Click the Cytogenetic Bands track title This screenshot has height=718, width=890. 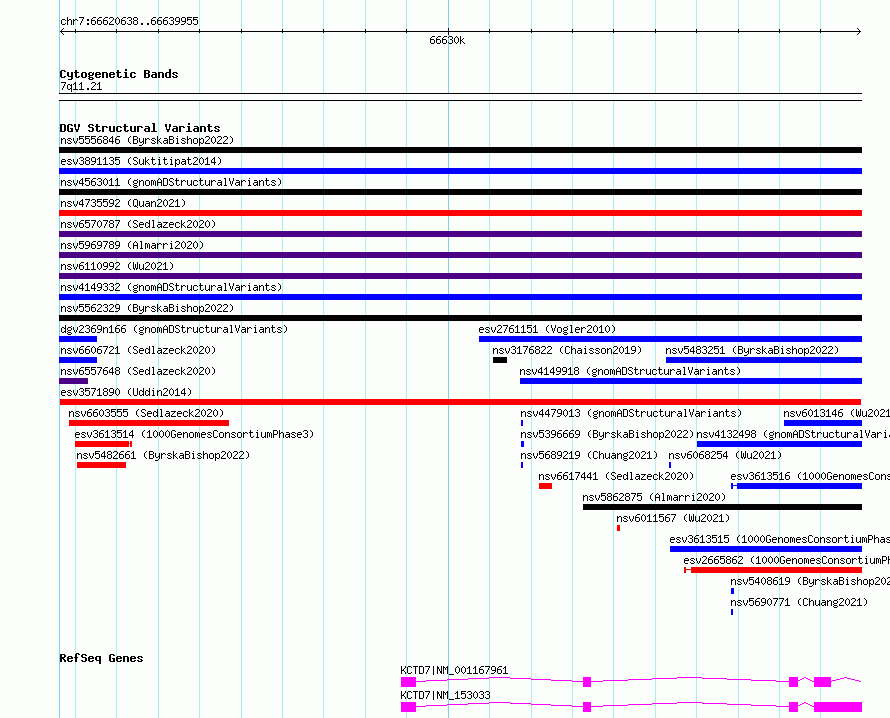(x=119, y=74)
